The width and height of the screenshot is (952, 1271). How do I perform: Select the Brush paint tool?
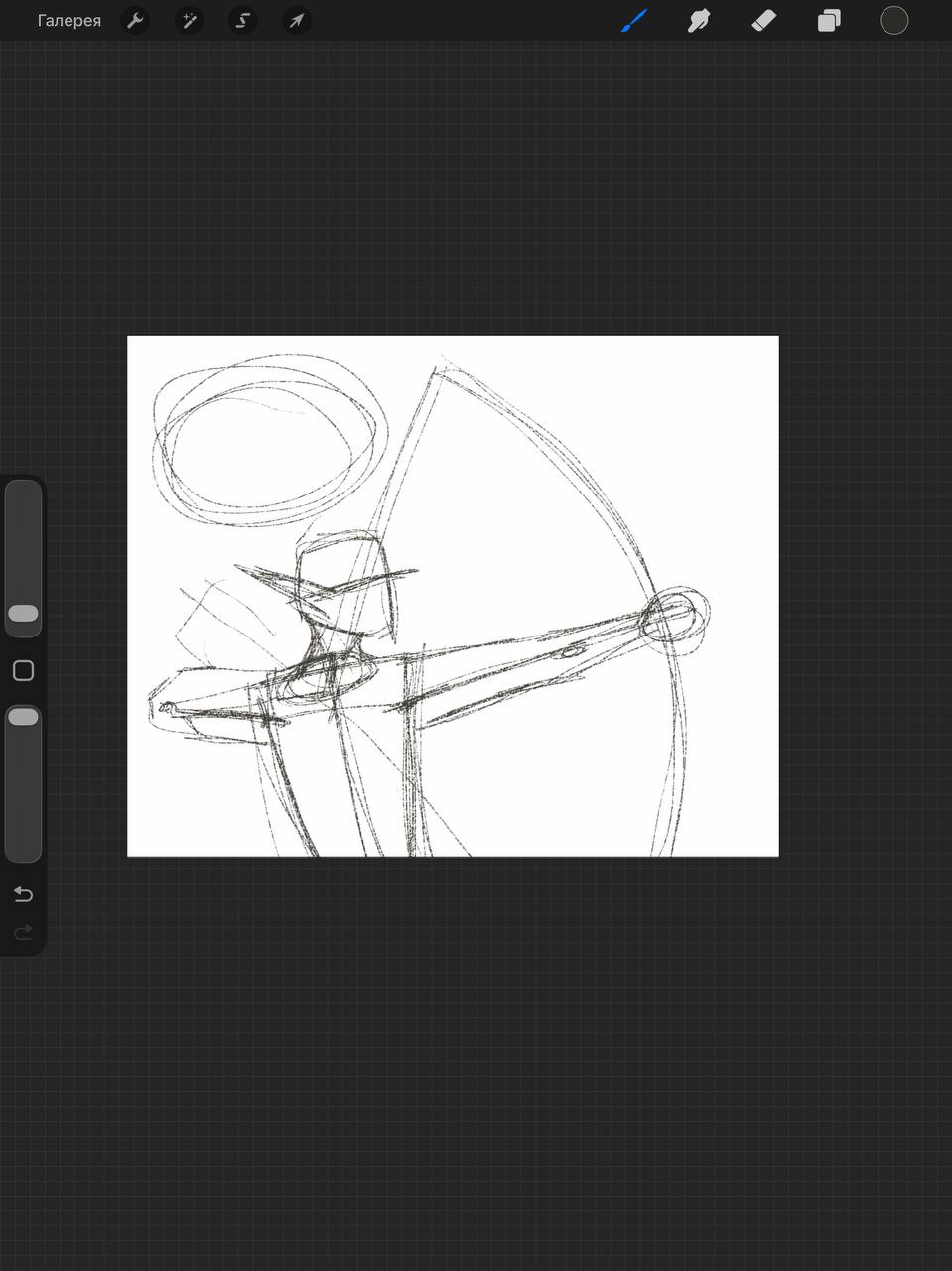tap(634, 21)
